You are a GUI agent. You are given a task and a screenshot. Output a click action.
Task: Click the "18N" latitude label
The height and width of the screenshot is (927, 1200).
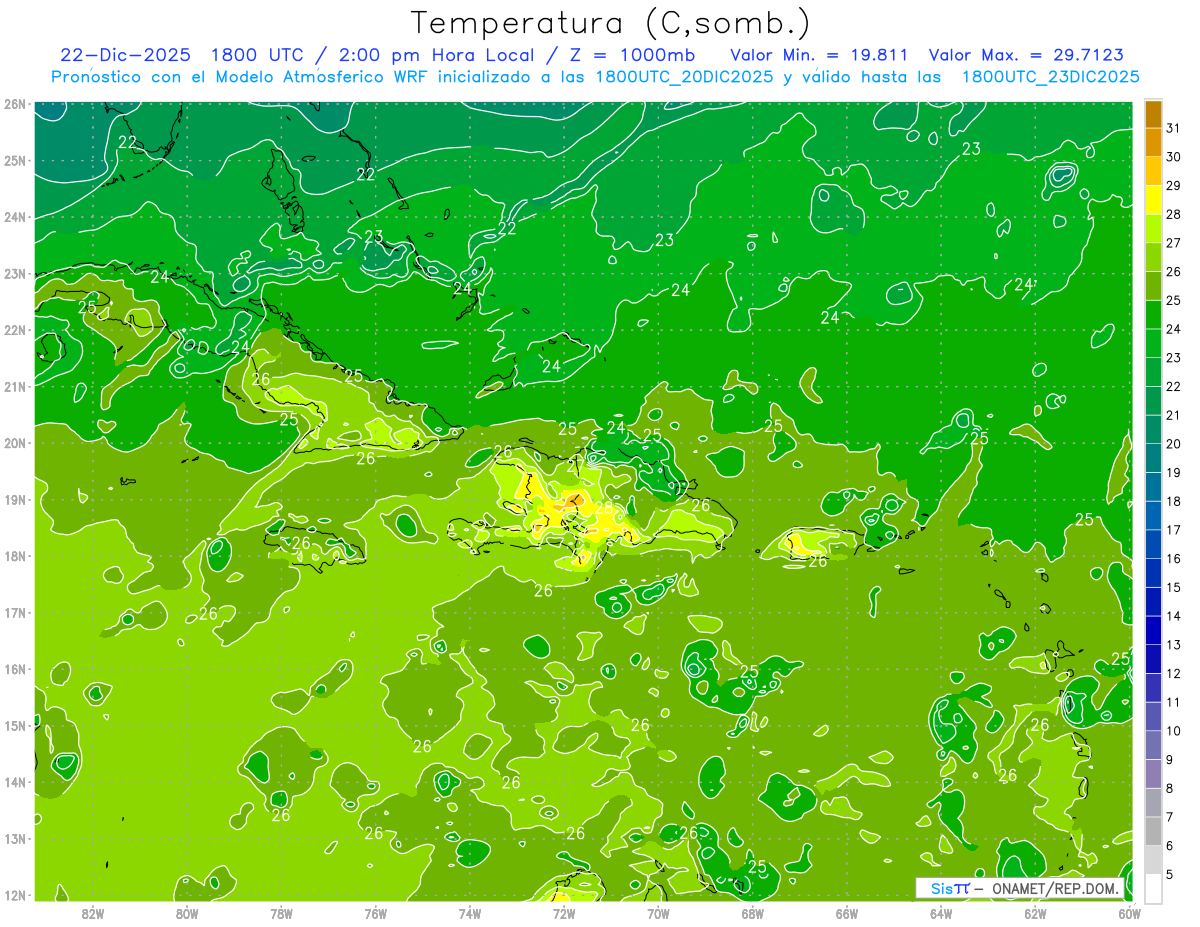15,556
